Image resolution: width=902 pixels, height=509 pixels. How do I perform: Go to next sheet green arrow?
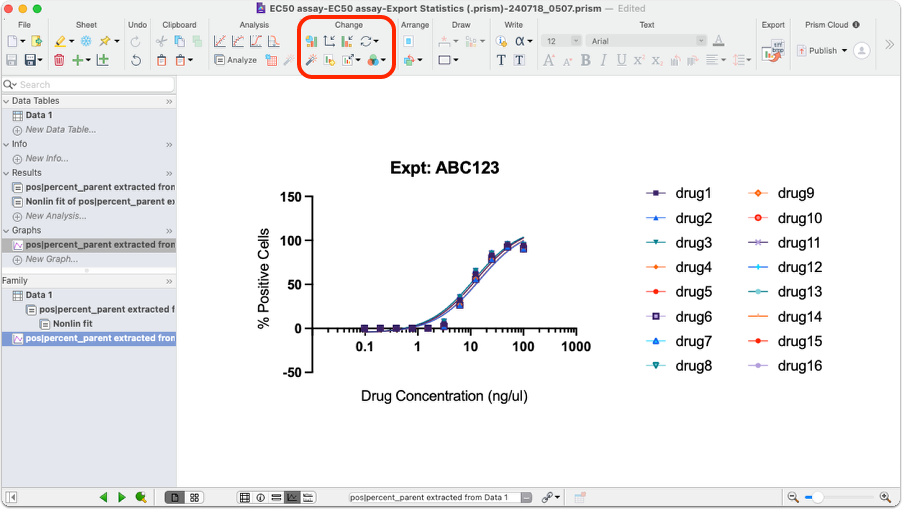[x=122, y=497]
